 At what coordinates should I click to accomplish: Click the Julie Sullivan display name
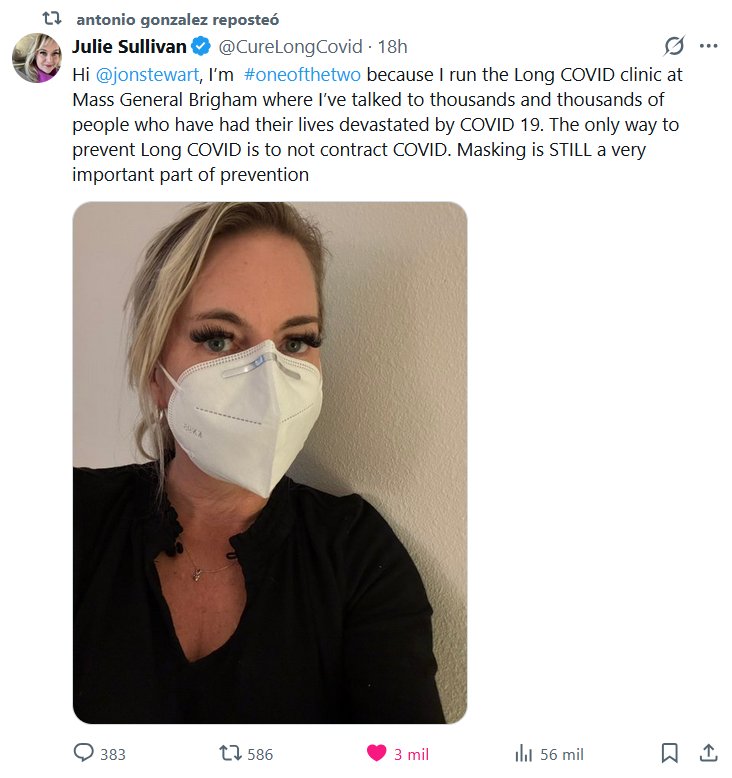pos(129,46)
